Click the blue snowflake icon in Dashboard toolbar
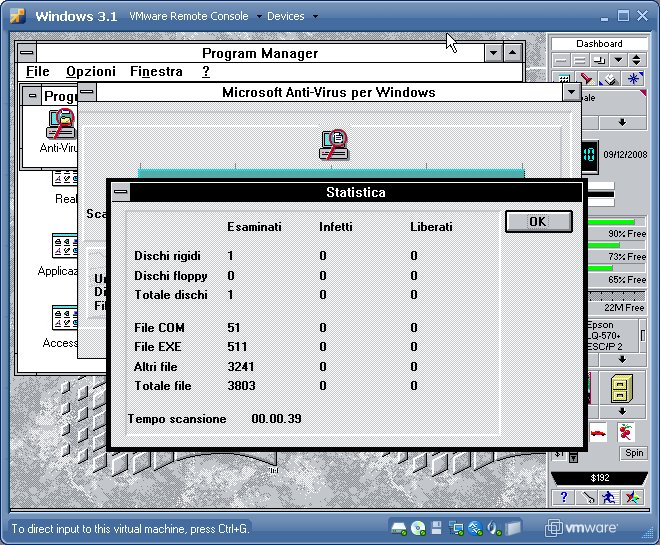The height and width of the screenshot is (545, 660). 633,79
